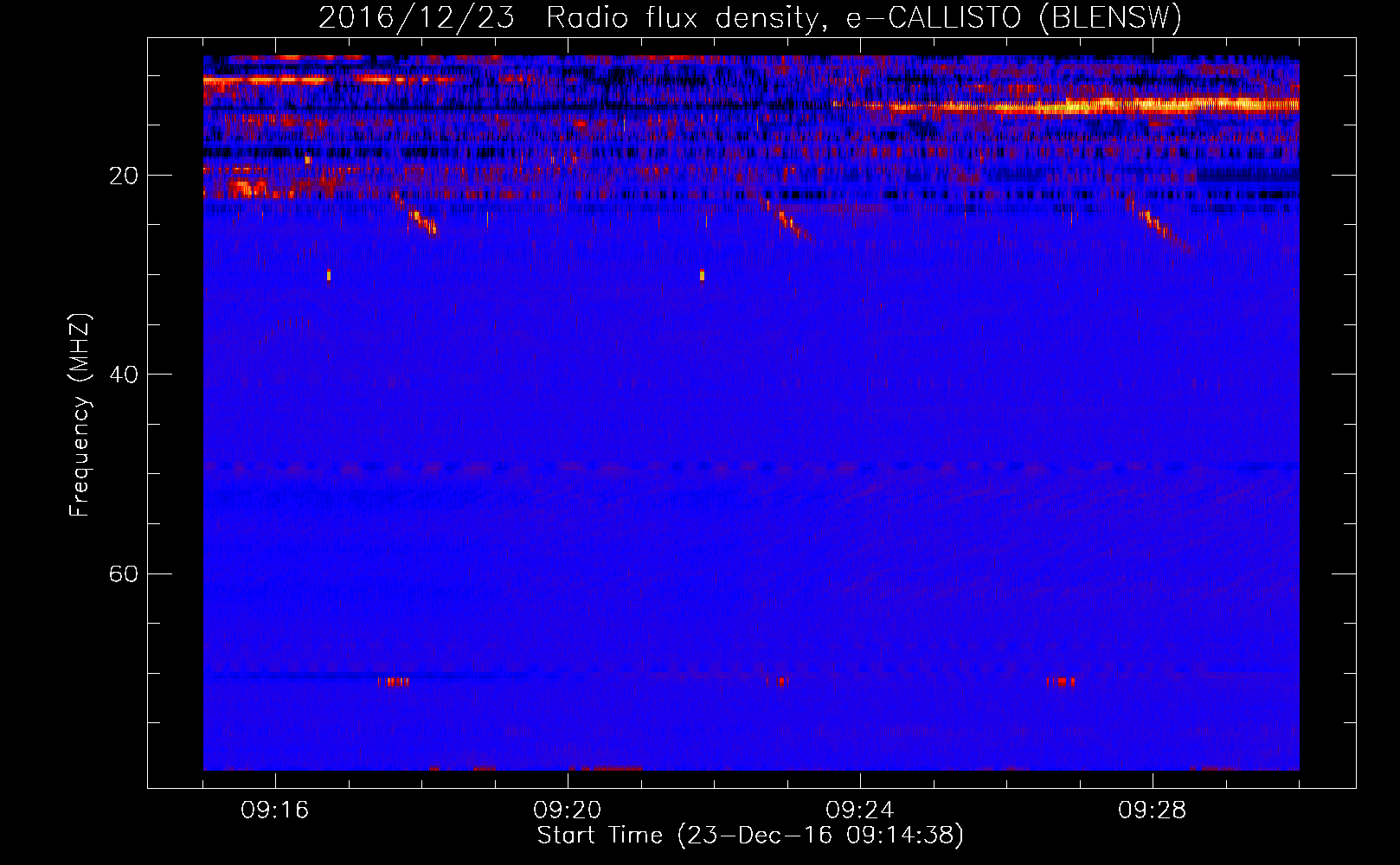This screenshot has width=1400, height=865.
Task: Click the 60 frequency tick label
Action: tap(124, 574)
